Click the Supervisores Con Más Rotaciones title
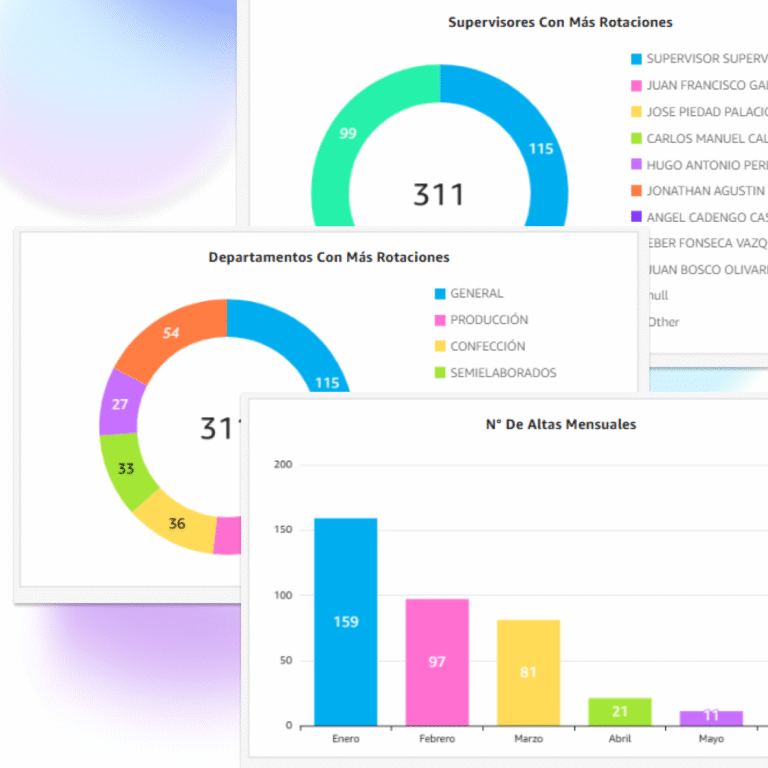Viewport: 768px width, 768px height. coord(560,22)
